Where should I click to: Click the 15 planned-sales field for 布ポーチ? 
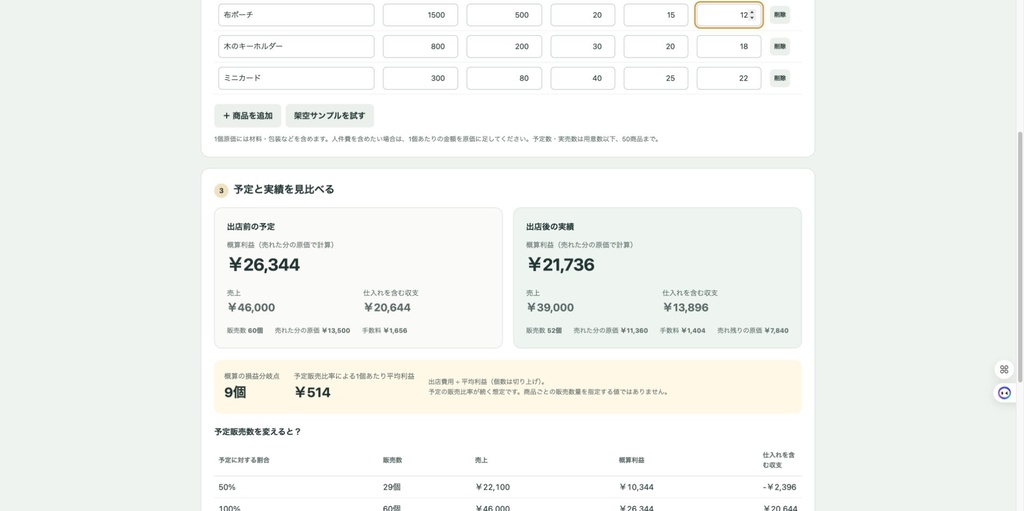656,15
